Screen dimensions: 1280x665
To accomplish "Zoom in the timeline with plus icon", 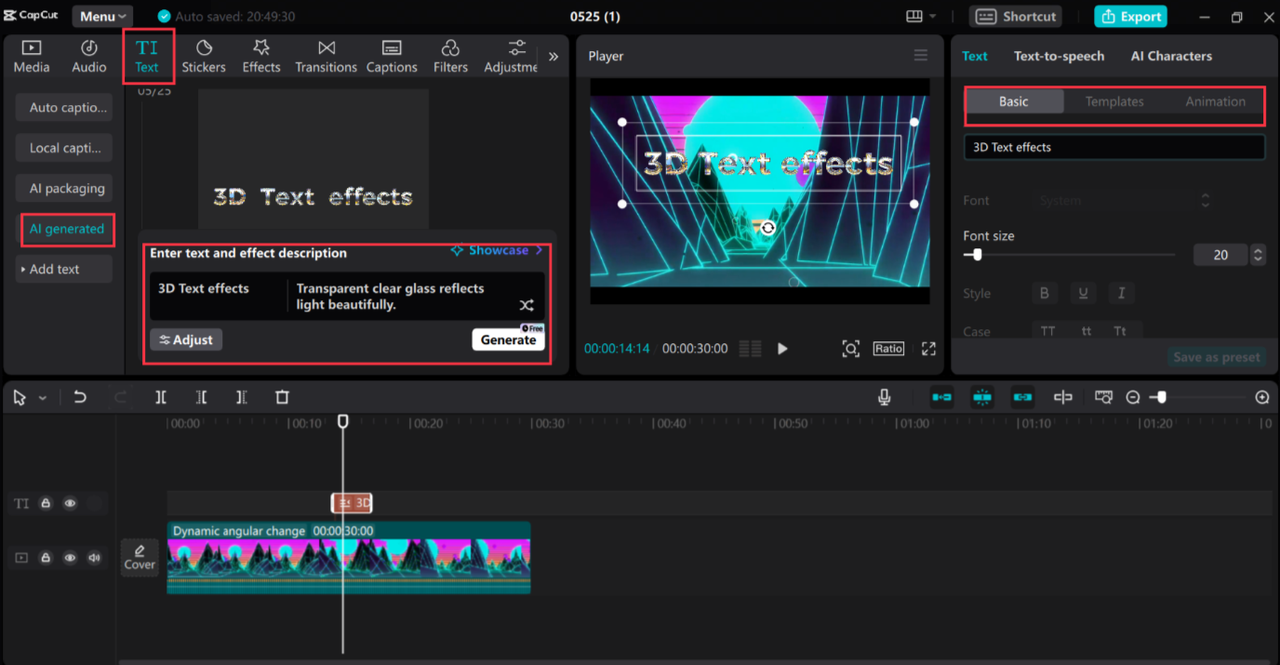I will click(x=1262, y=397).
